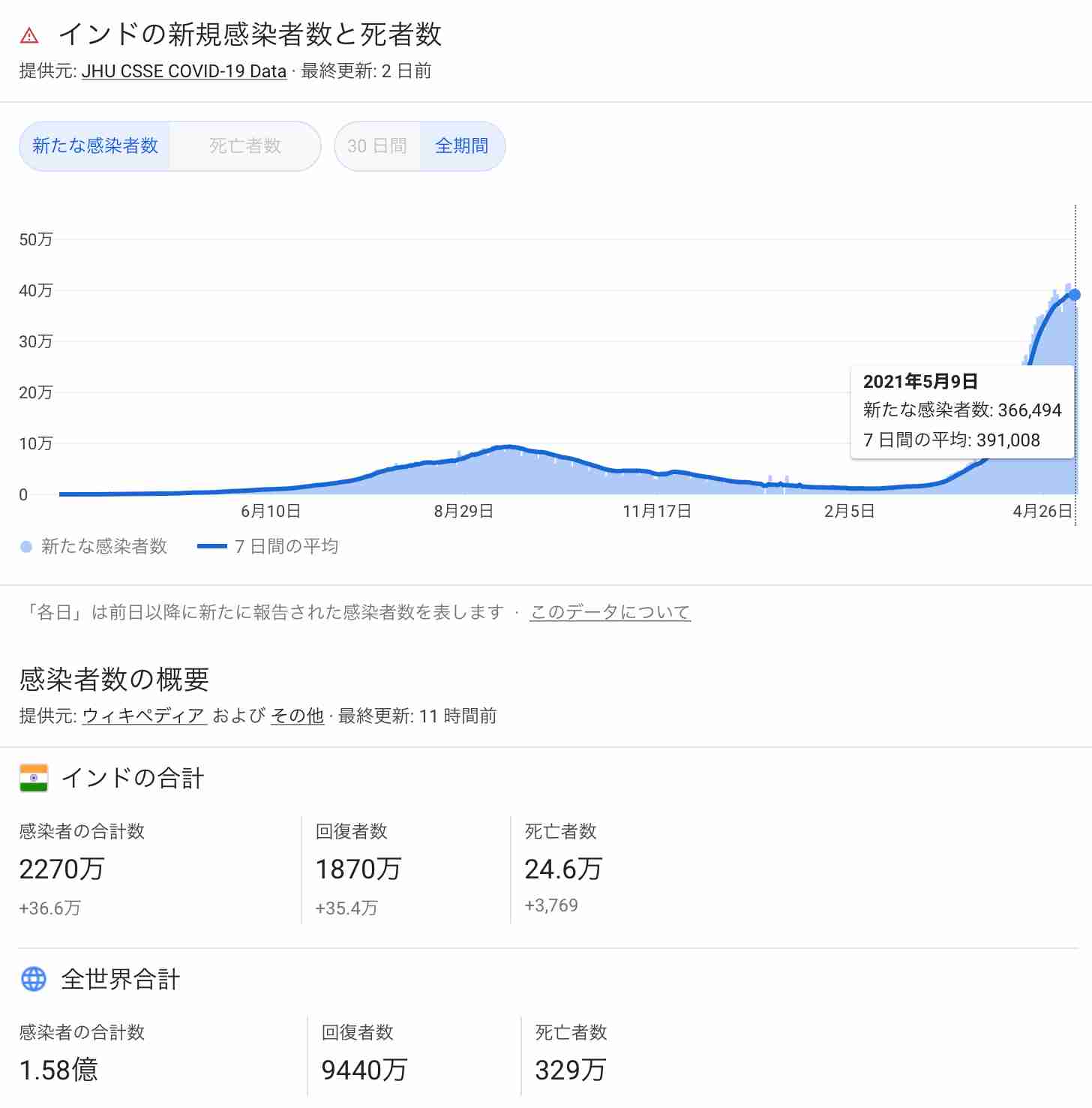
Task: Click the 10万 y-axis label
Action: click(36, 444)
